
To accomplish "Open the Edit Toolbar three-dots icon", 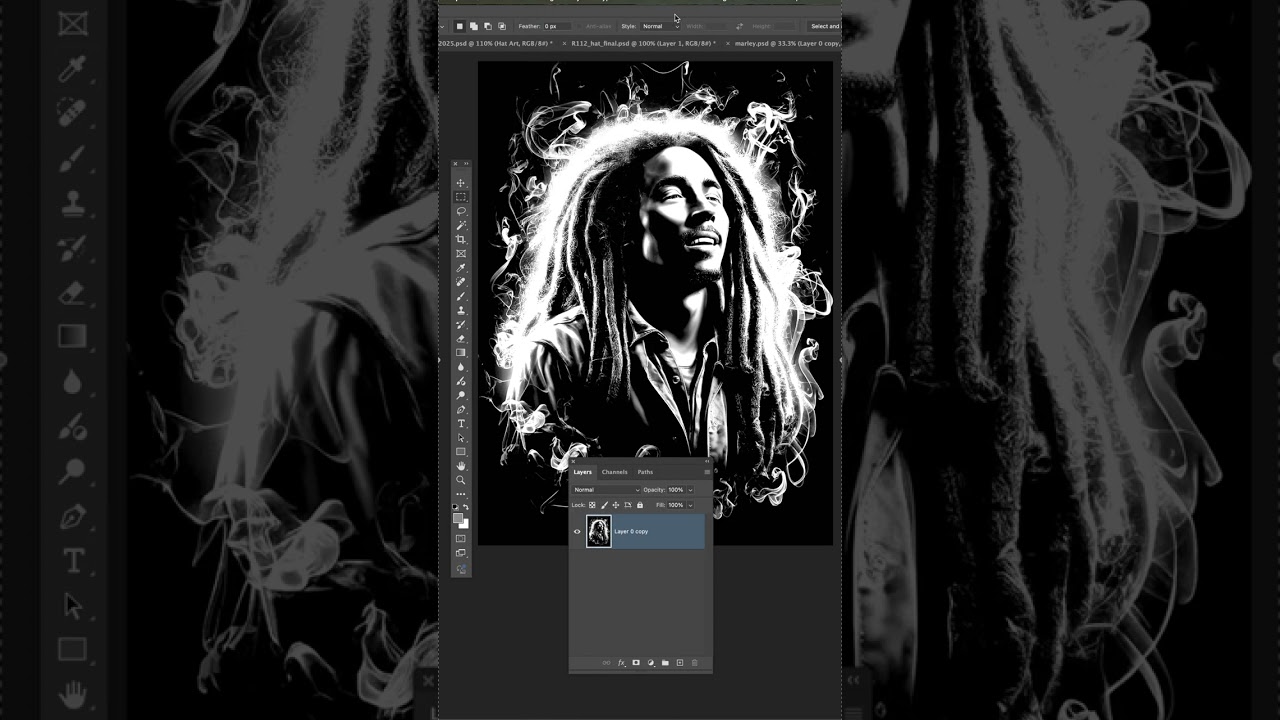I will coord(461,494).
